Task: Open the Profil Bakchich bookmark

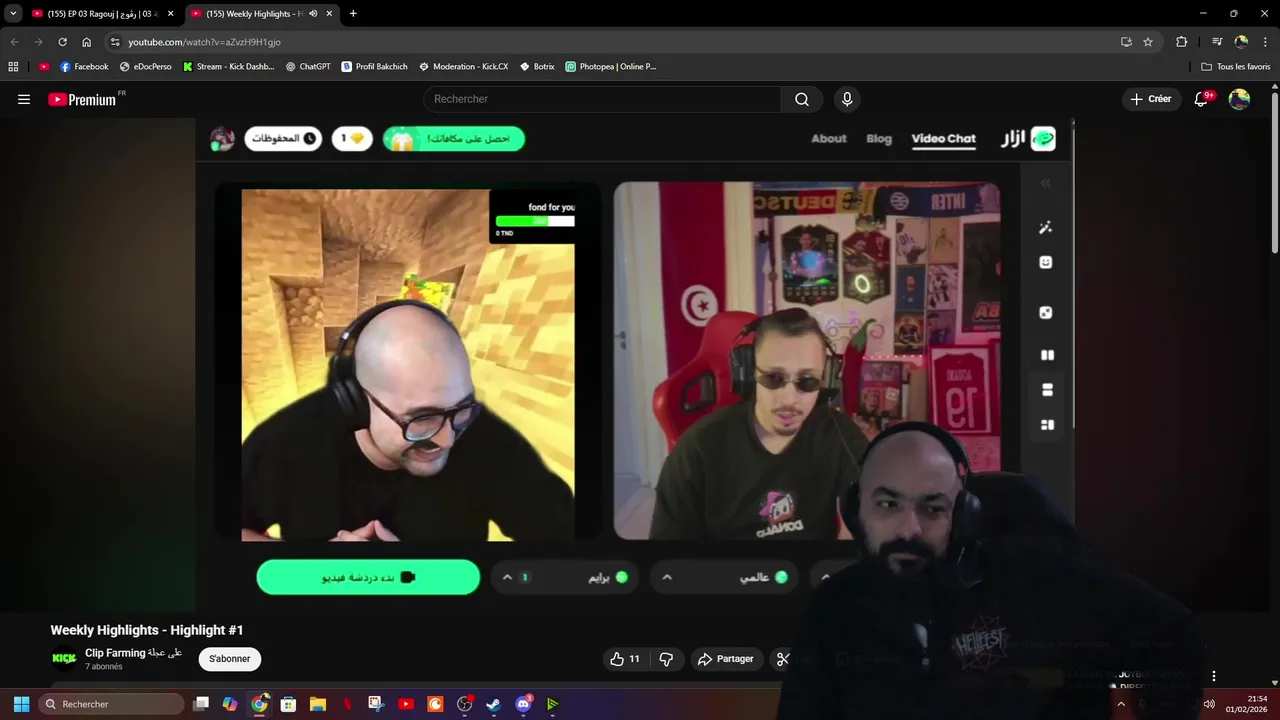Action: 374,67
